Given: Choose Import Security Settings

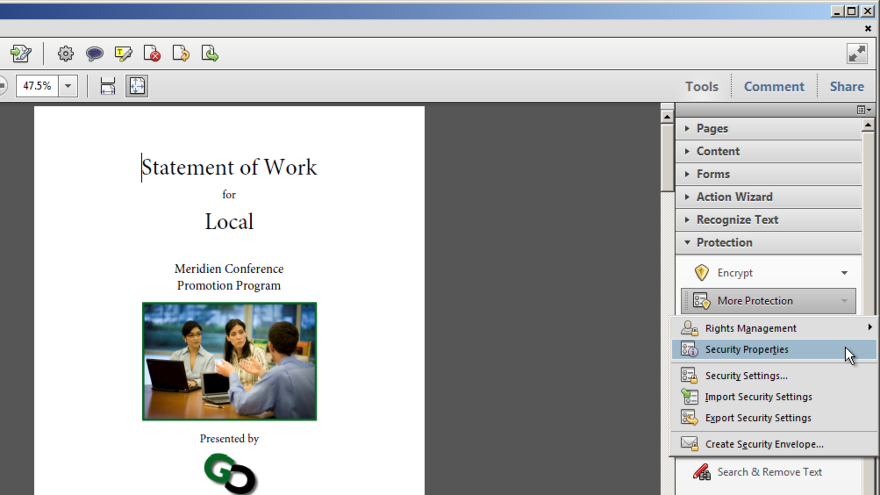Looking at the screenshot, I should (x=773, y=397).
